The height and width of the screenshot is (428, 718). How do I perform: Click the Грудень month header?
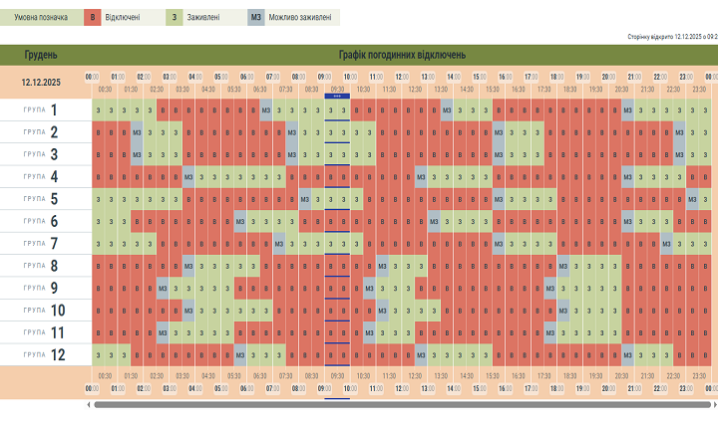41,55
